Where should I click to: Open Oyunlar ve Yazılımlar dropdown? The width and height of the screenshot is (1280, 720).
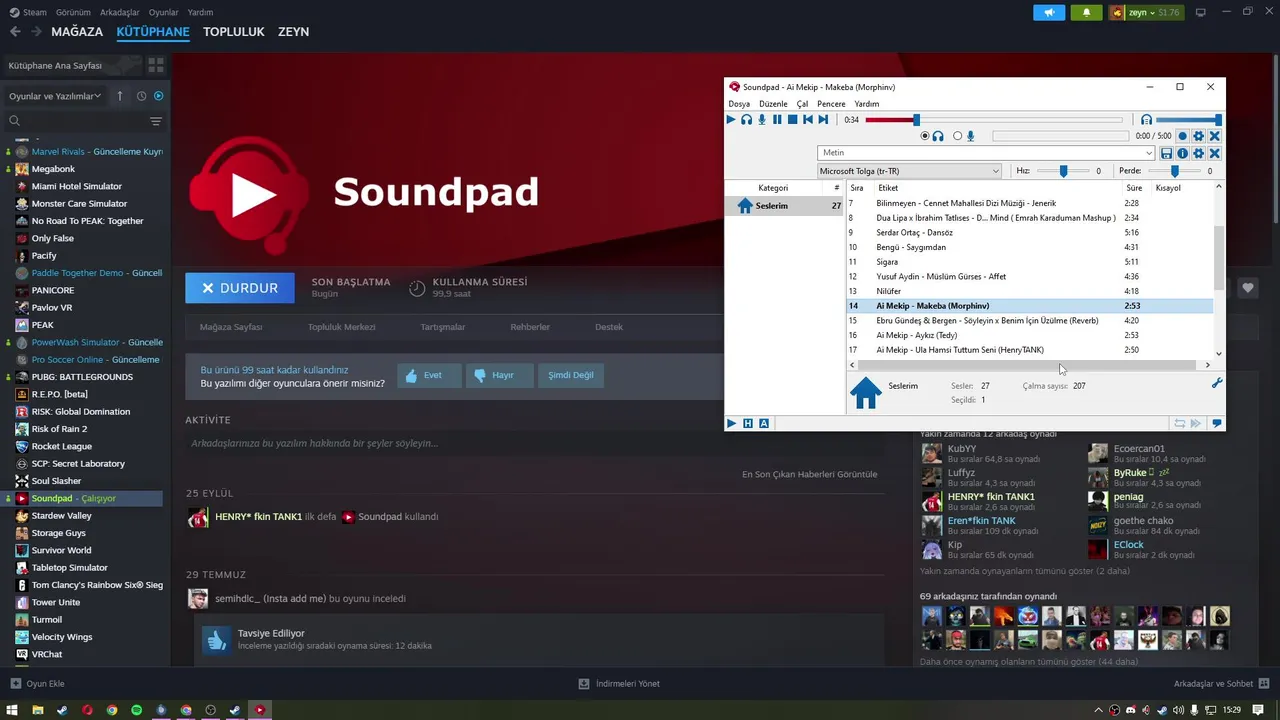[55, 96]
